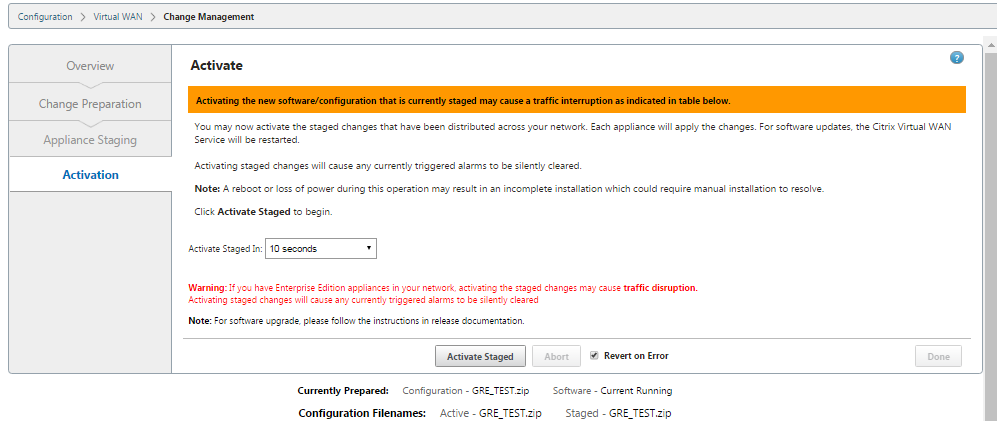Click the red 'Warning:' label text
The image size is (997, 421).
point(208,288)
